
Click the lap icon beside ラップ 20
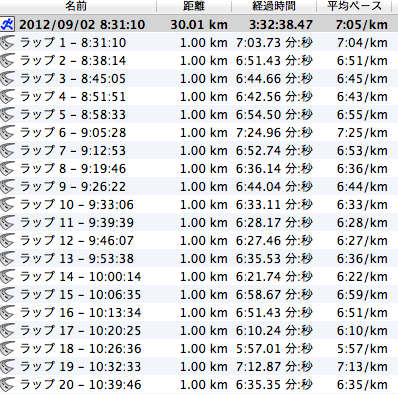pos(7,385)
